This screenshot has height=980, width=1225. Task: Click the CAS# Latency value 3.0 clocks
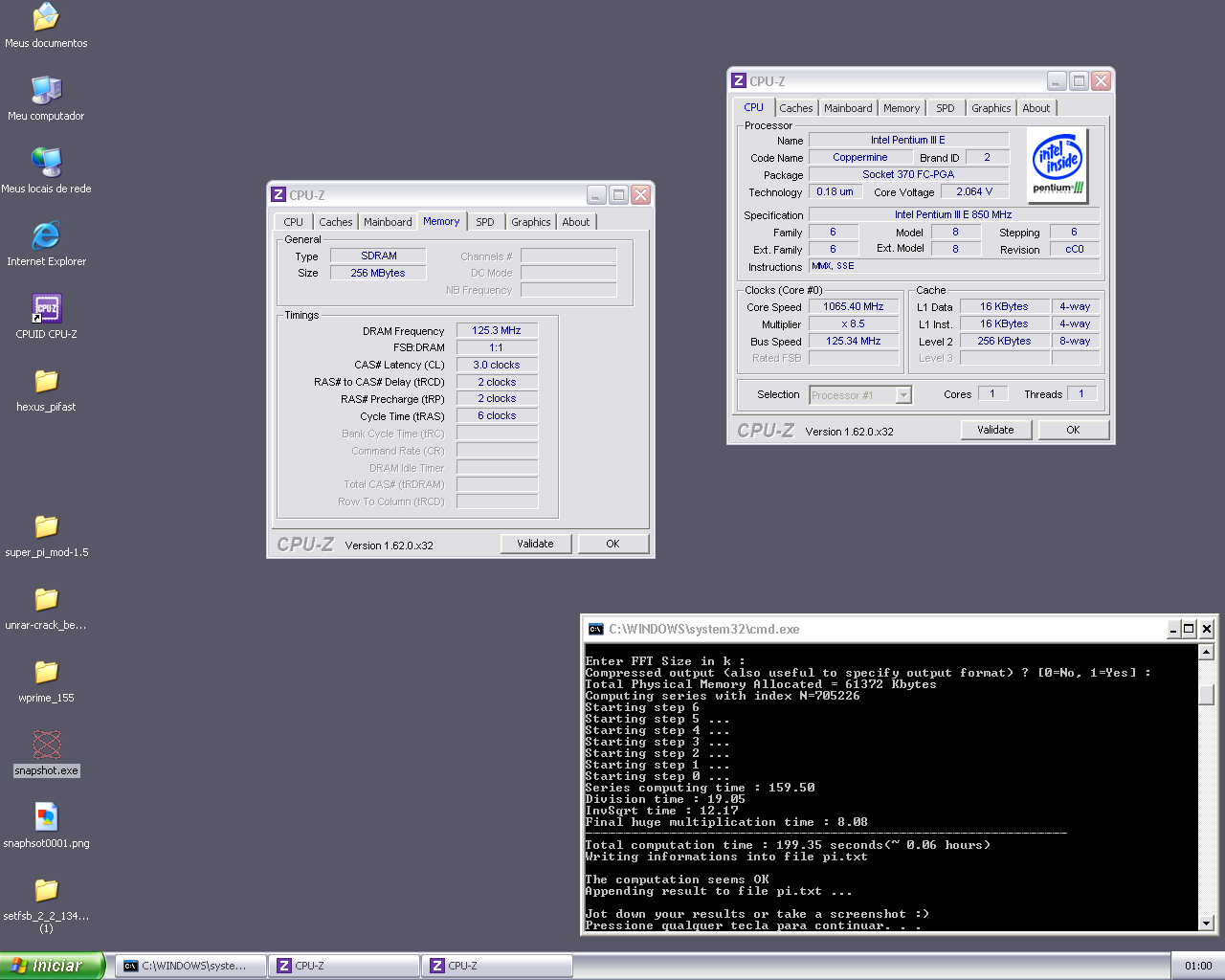coord(497,365)
